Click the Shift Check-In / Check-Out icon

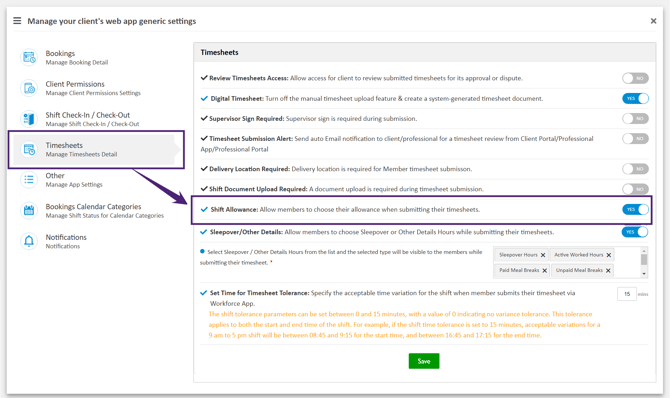point(29,118)
